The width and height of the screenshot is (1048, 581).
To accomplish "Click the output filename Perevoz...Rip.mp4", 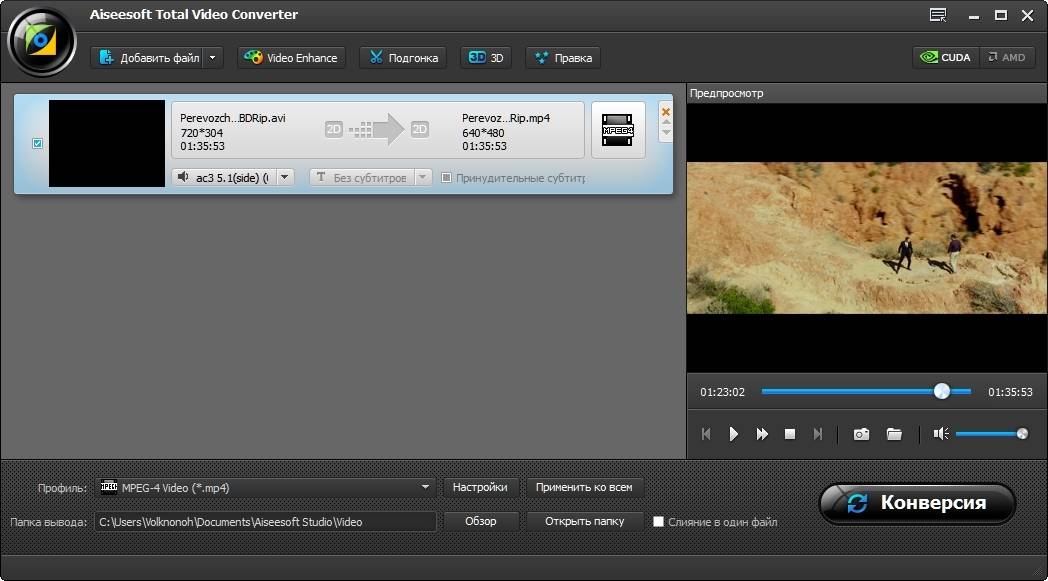I will coord(506,118).
